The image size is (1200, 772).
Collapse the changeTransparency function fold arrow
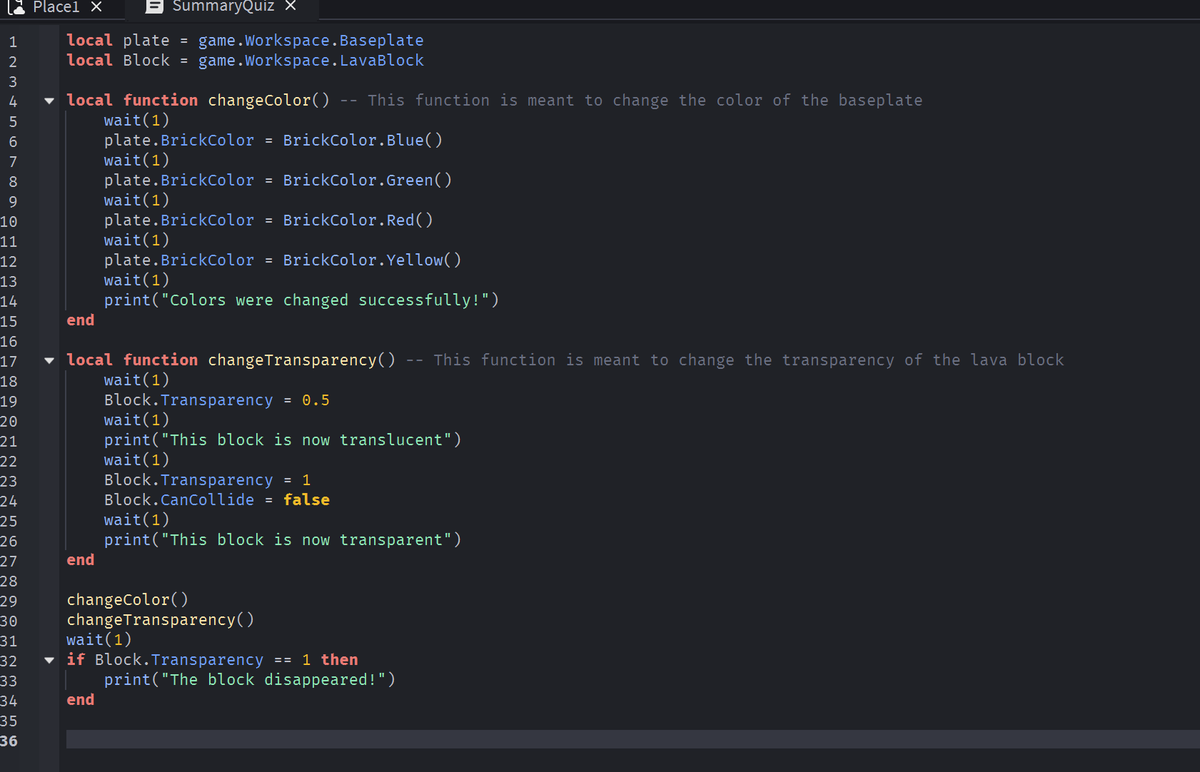(49, 360)
